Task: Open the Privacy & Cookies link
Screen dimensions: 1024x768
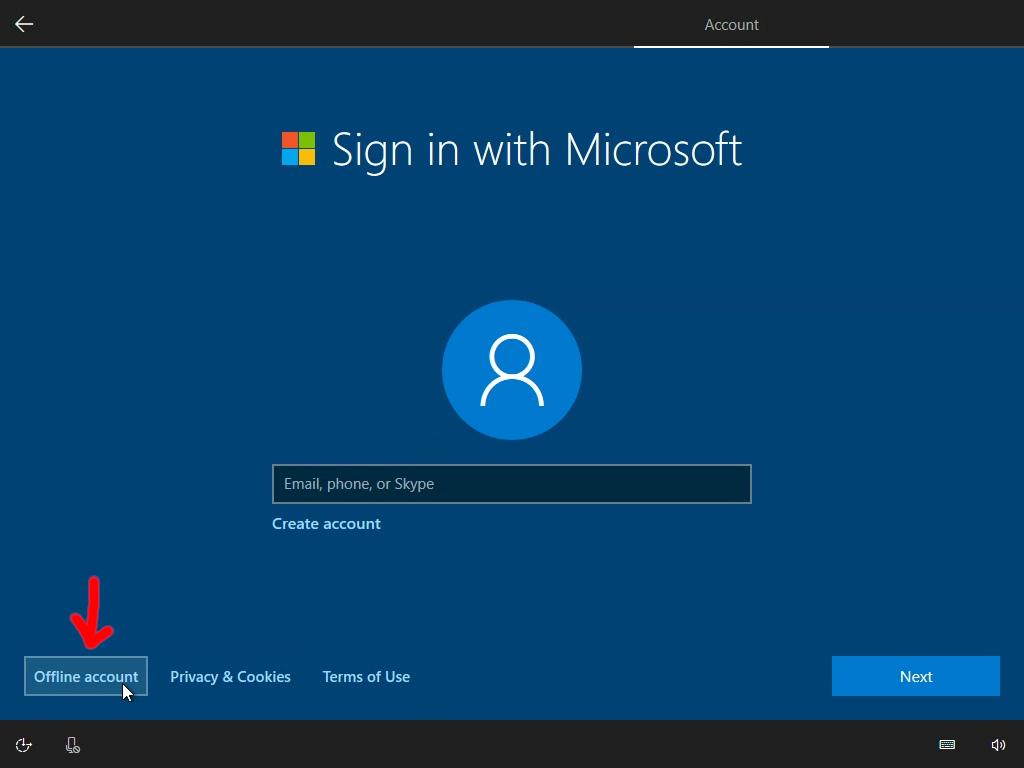Action: coord(230,677)
